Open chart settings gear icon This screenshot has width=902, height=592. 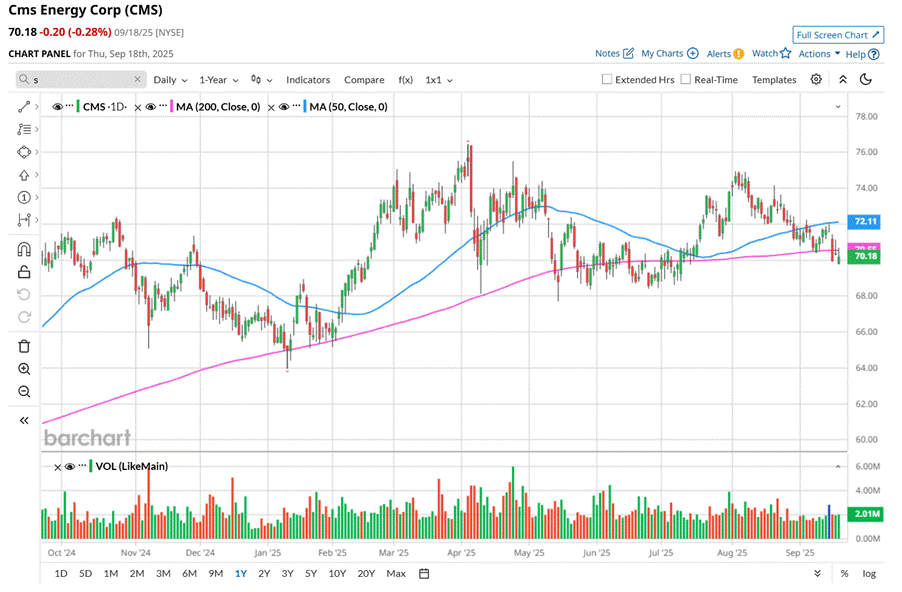click(x=817, y=79)
